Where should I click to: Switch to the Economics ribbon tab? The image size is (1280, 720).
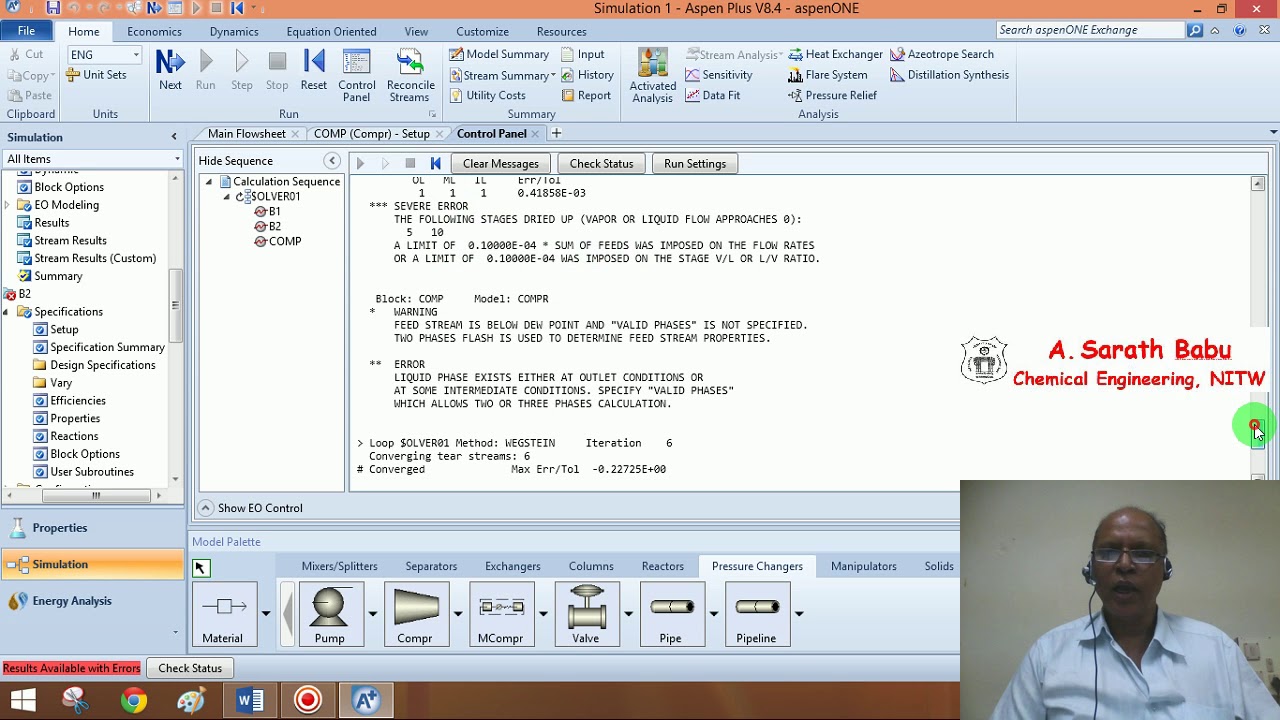(154, 32)
